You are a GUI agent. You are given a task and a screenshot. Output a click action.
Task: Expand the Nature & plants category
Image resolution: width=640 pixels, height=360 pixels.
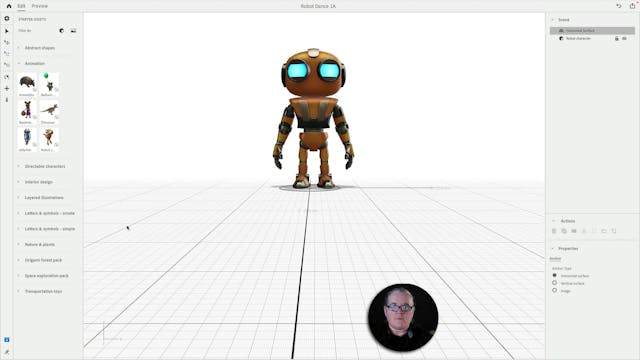[x=40, y=244]
